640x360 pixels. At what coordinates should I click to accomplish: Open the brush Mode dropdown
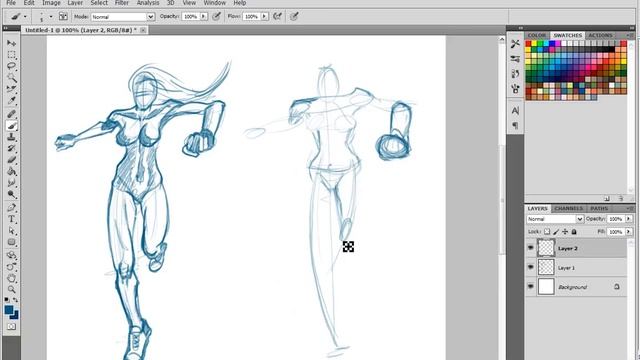click(x=123, y=17)
